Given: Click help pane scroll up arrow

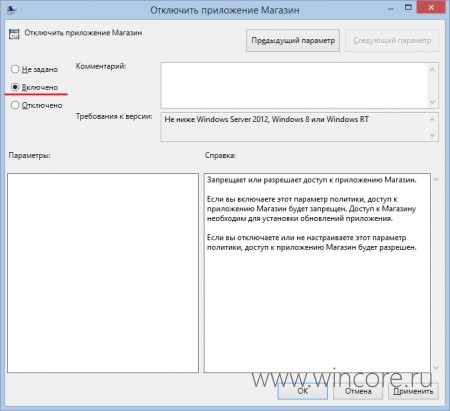Looking at the screenshot, I should (x=436, y=180).
